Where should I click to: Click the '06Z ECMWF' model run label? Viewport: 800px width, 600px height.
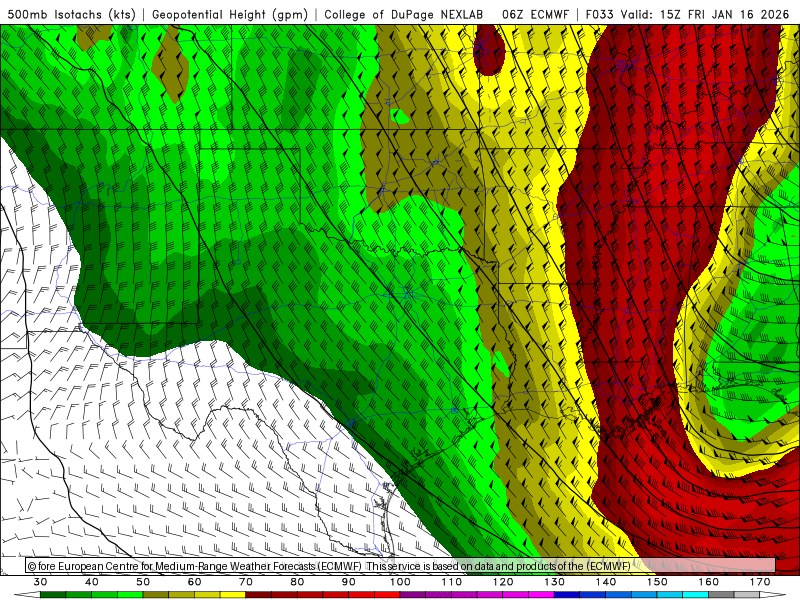click(535, 14)
